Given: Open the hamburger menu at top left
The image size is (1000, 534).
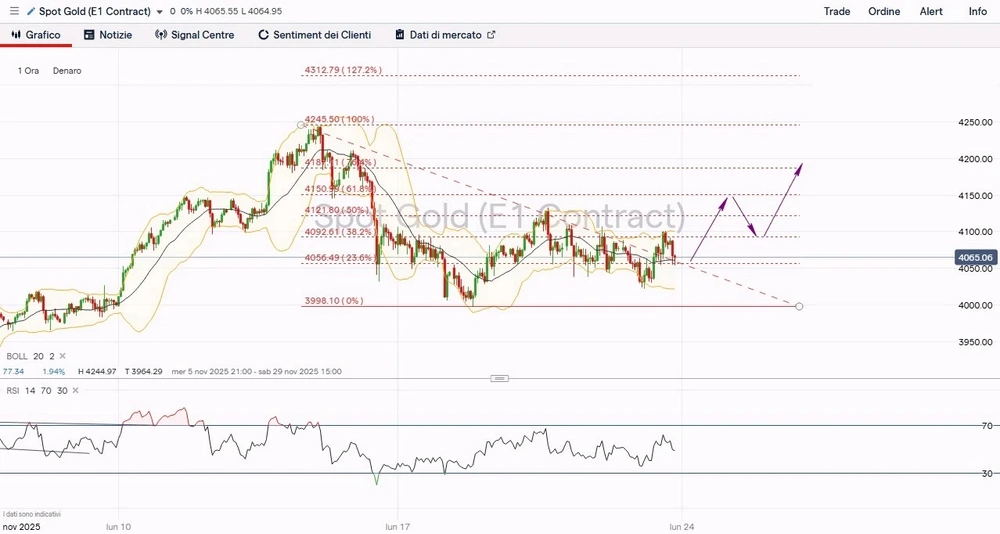Looking at the screenshot, I should pos(13,11).
